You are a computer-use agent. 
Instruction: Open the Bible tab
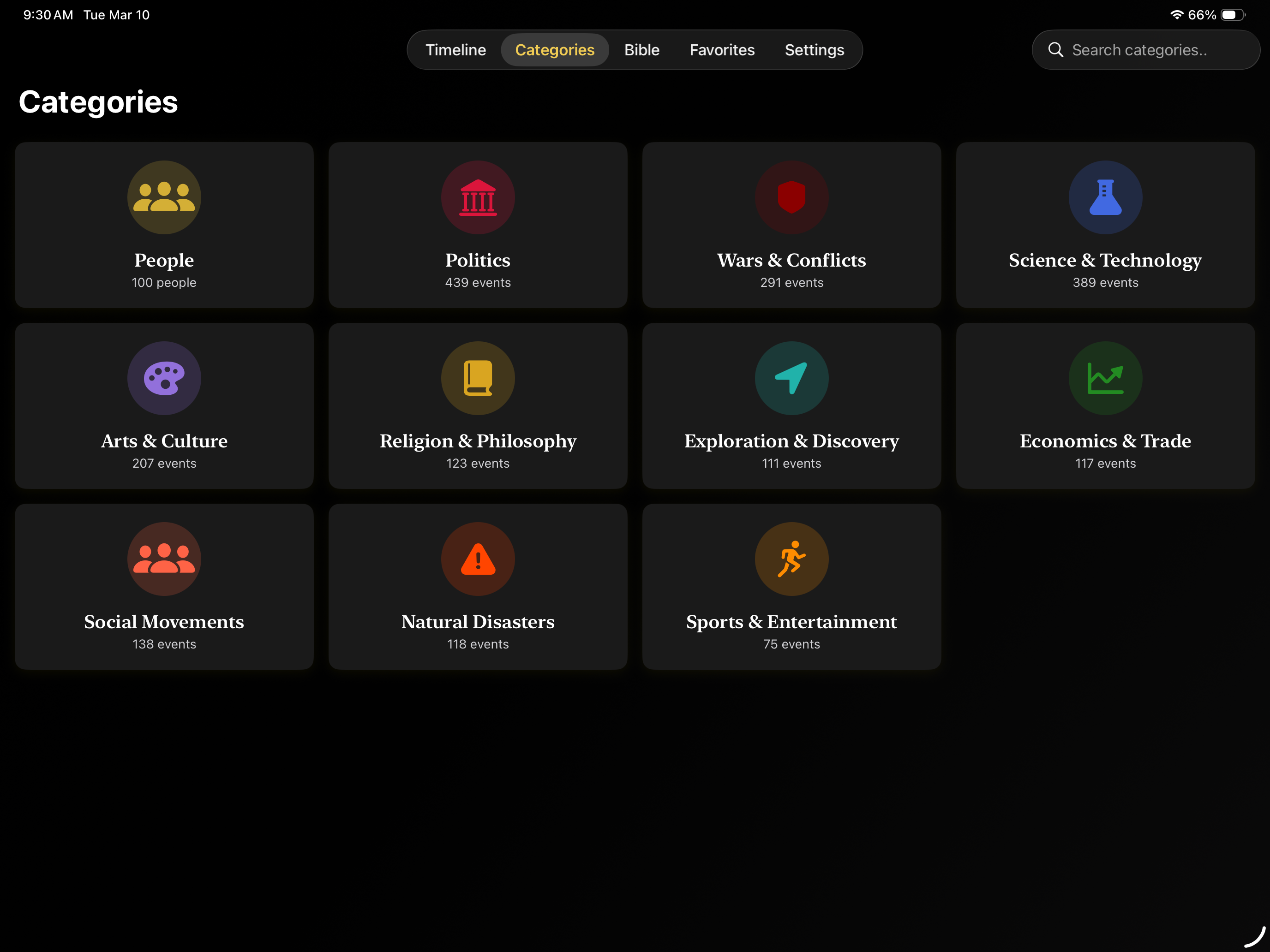coord(641,50)
